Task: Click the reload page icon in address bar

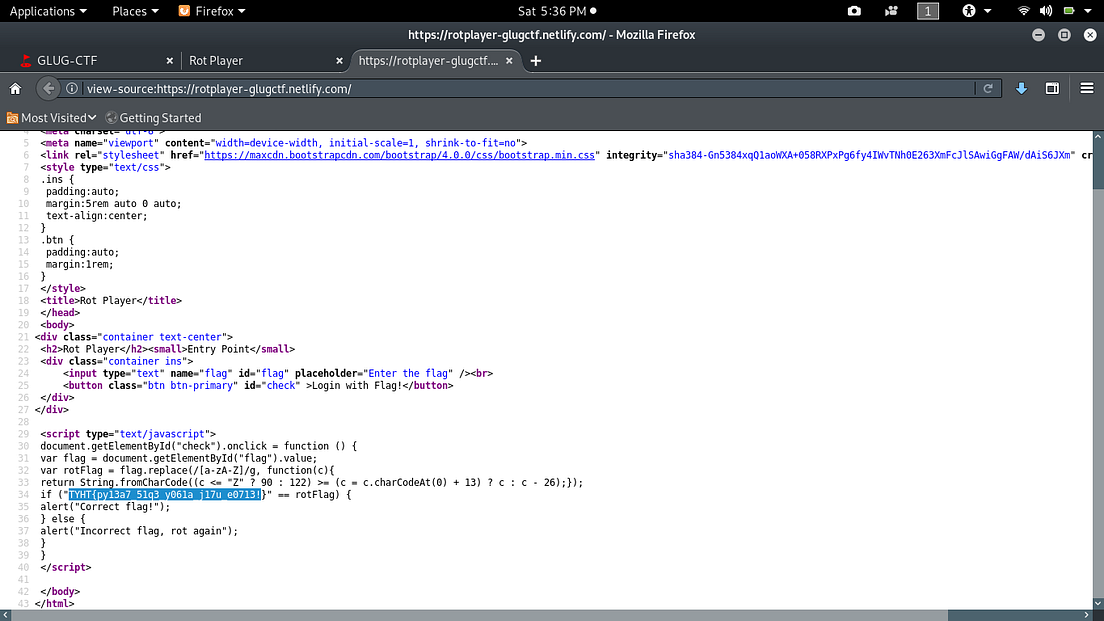Action: [988, 87]
